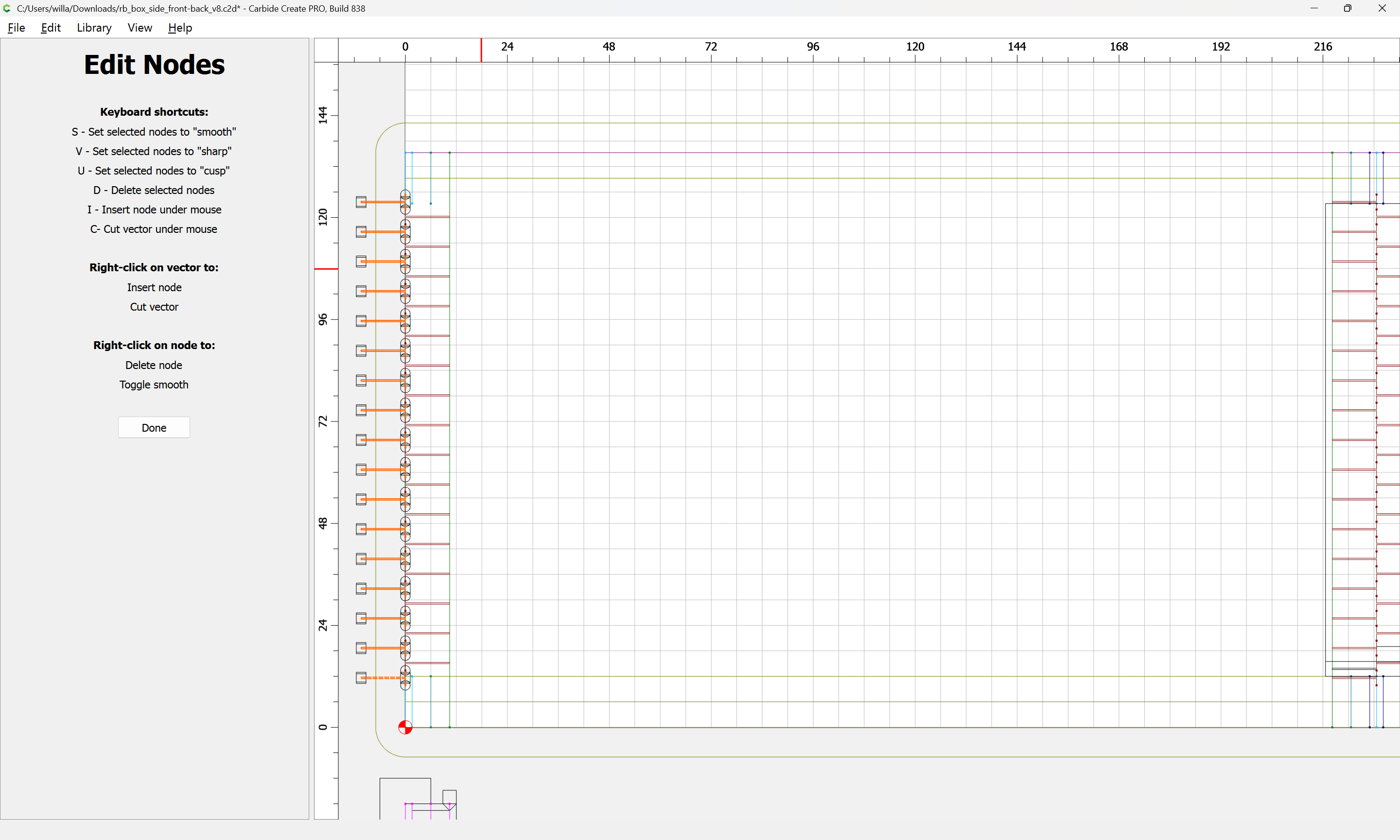Open the Library menu
The image size is (1400, 840).
94,28
